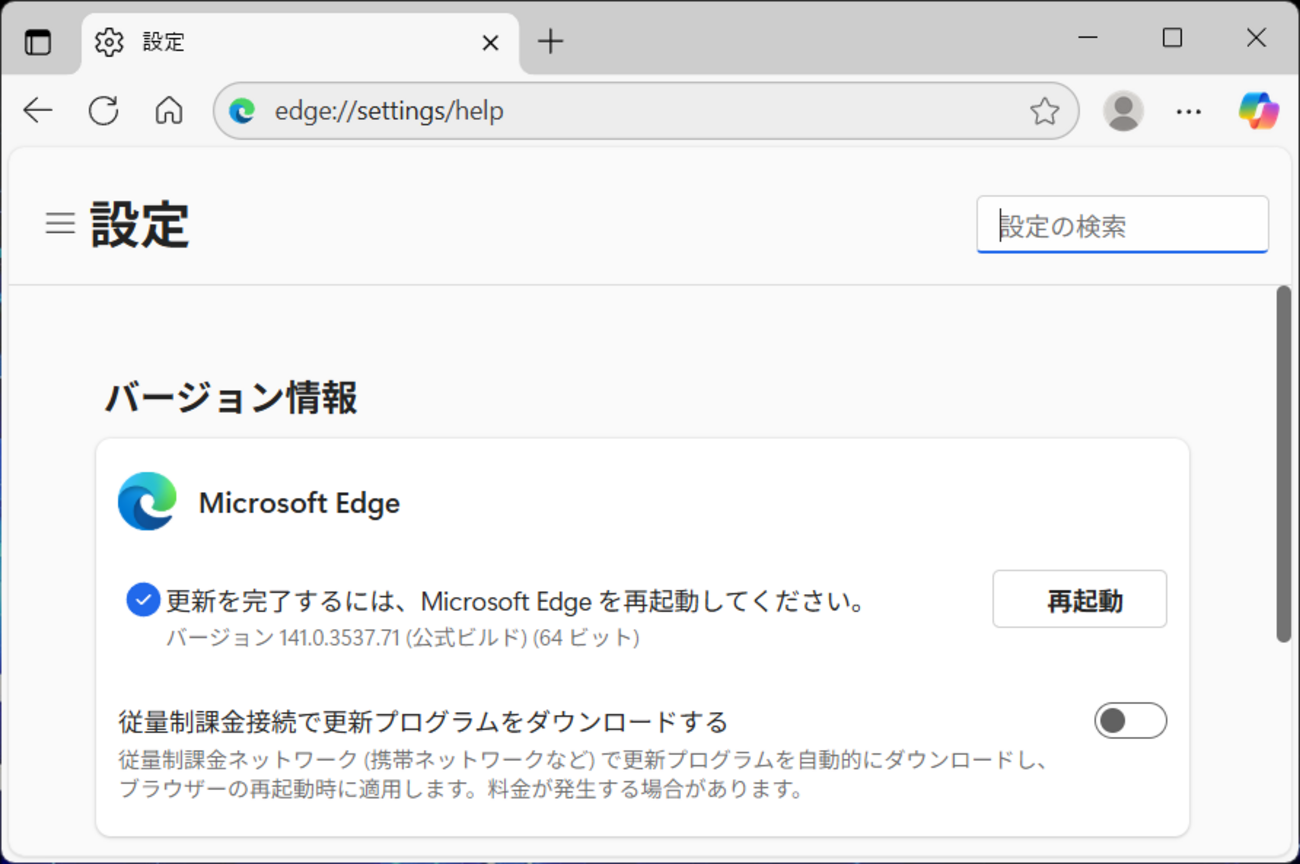The image size is (1300, 864).
Task: Refresh the page with reload icon
Action: point(104,110)
